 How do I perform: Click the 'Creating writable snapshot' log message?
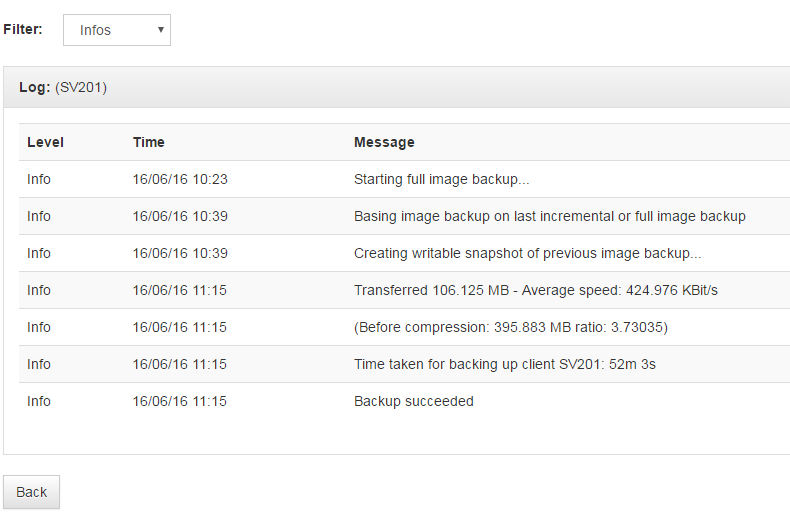[x=528, y=253]
